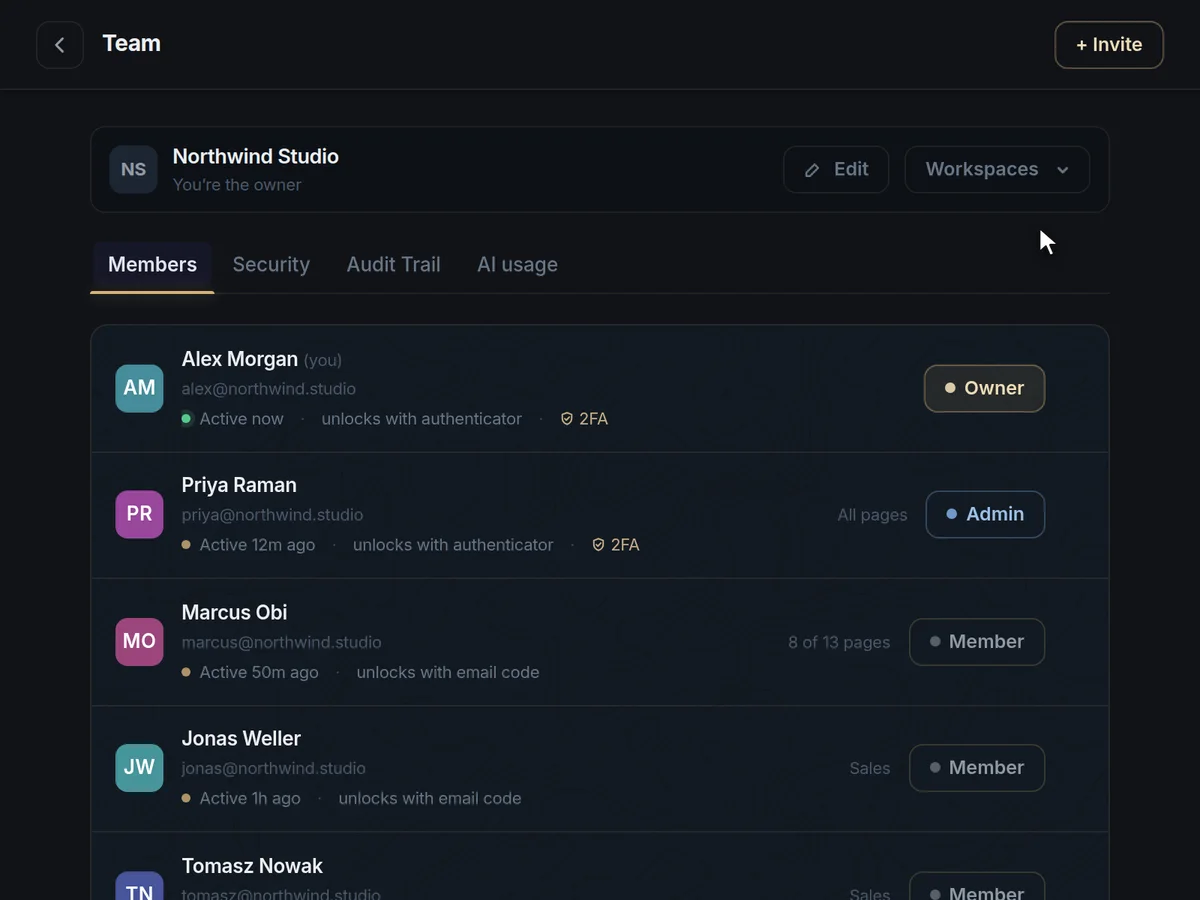The height and width of the screenshot is (900, 1200).
Task: Switch to the Security tab
Action: tap(271, 265)
